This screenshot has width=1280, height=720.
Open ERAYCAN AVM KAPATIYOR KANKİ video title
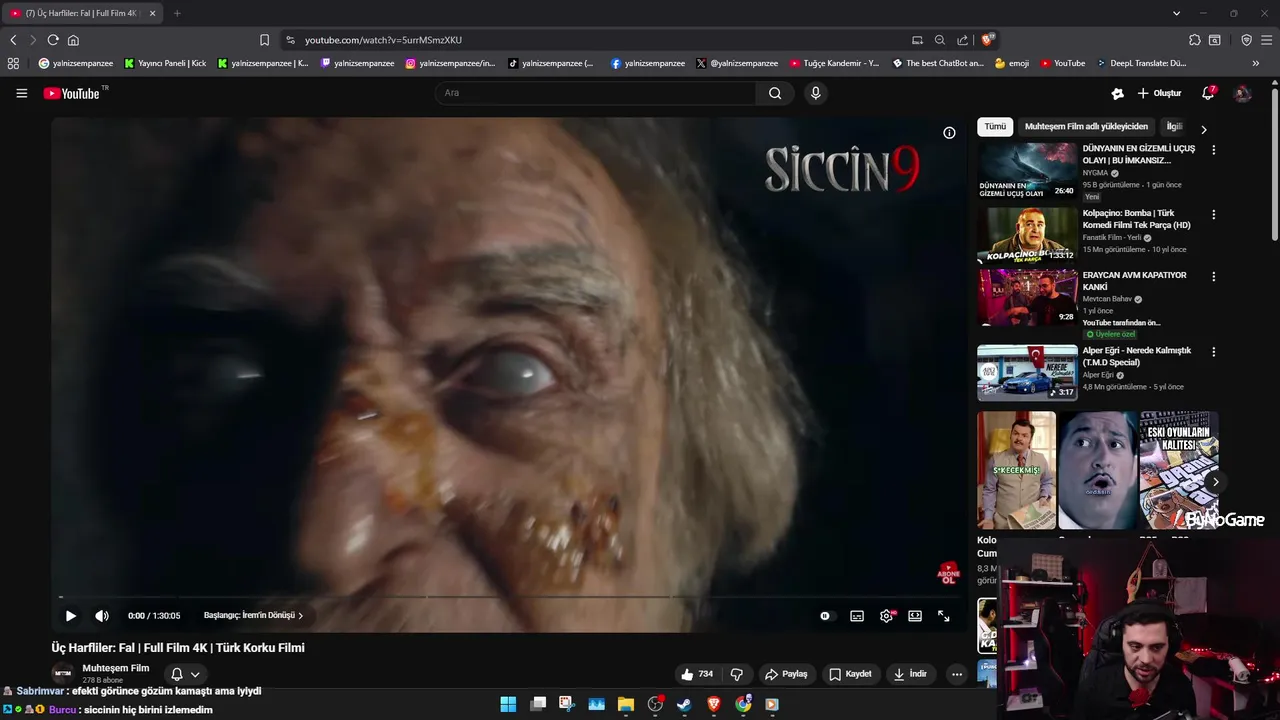point(1134,281)
